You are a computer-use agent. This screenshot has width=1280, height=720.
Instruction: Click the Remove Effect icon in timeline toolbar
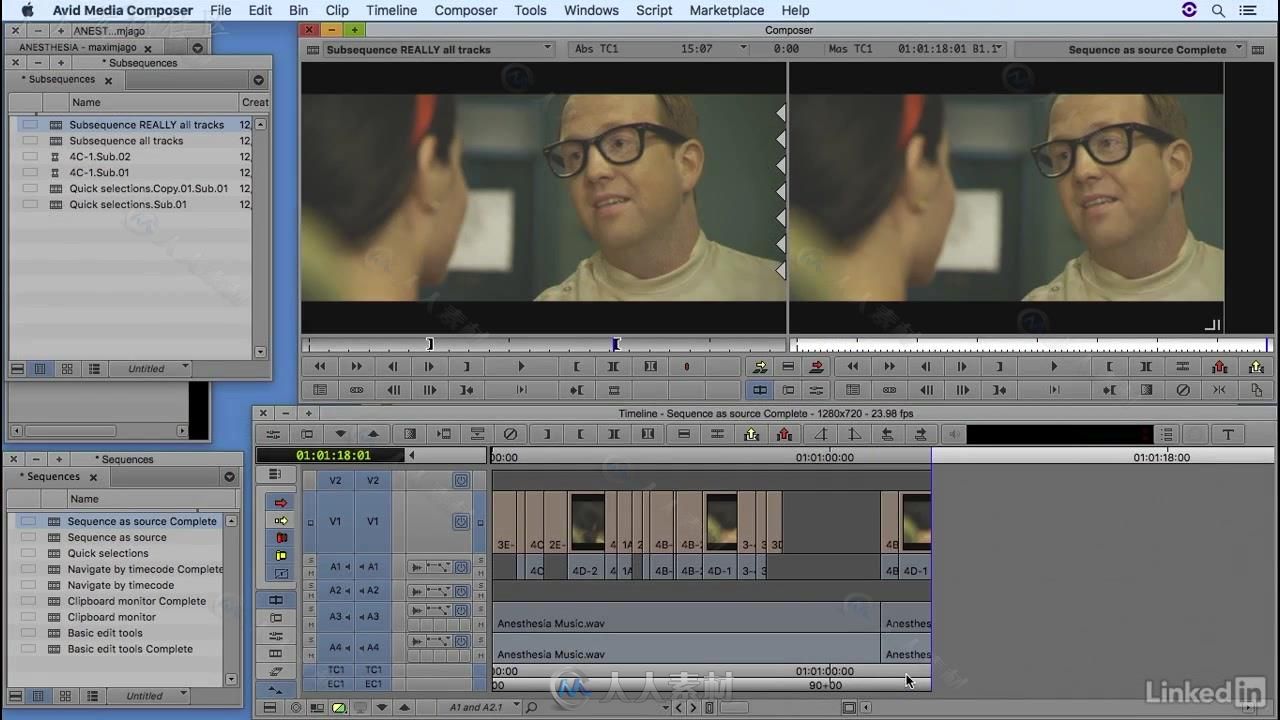click(x=511, y=434)
